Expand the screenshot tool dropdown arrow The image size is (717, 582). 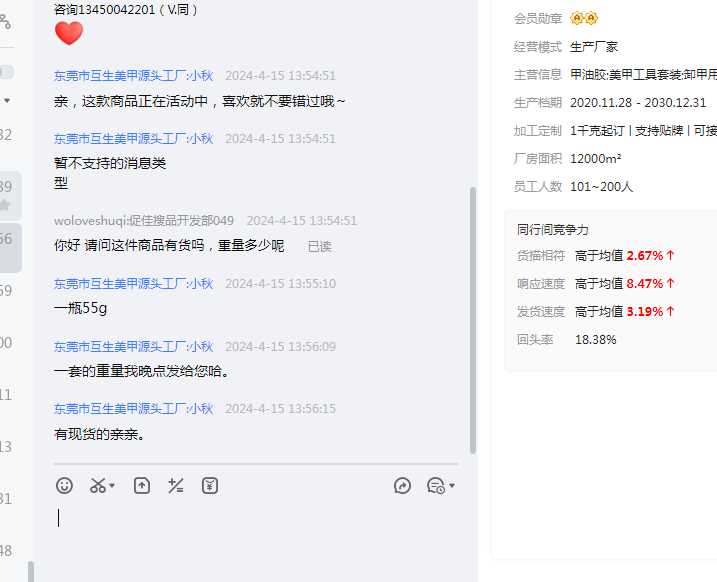tap(112, 486)
